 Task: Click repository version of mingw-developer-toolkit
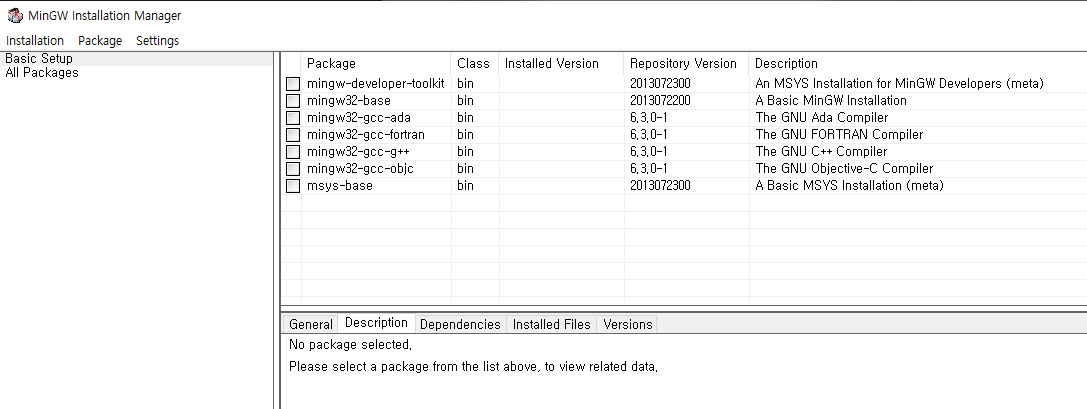tap(660, 84)
